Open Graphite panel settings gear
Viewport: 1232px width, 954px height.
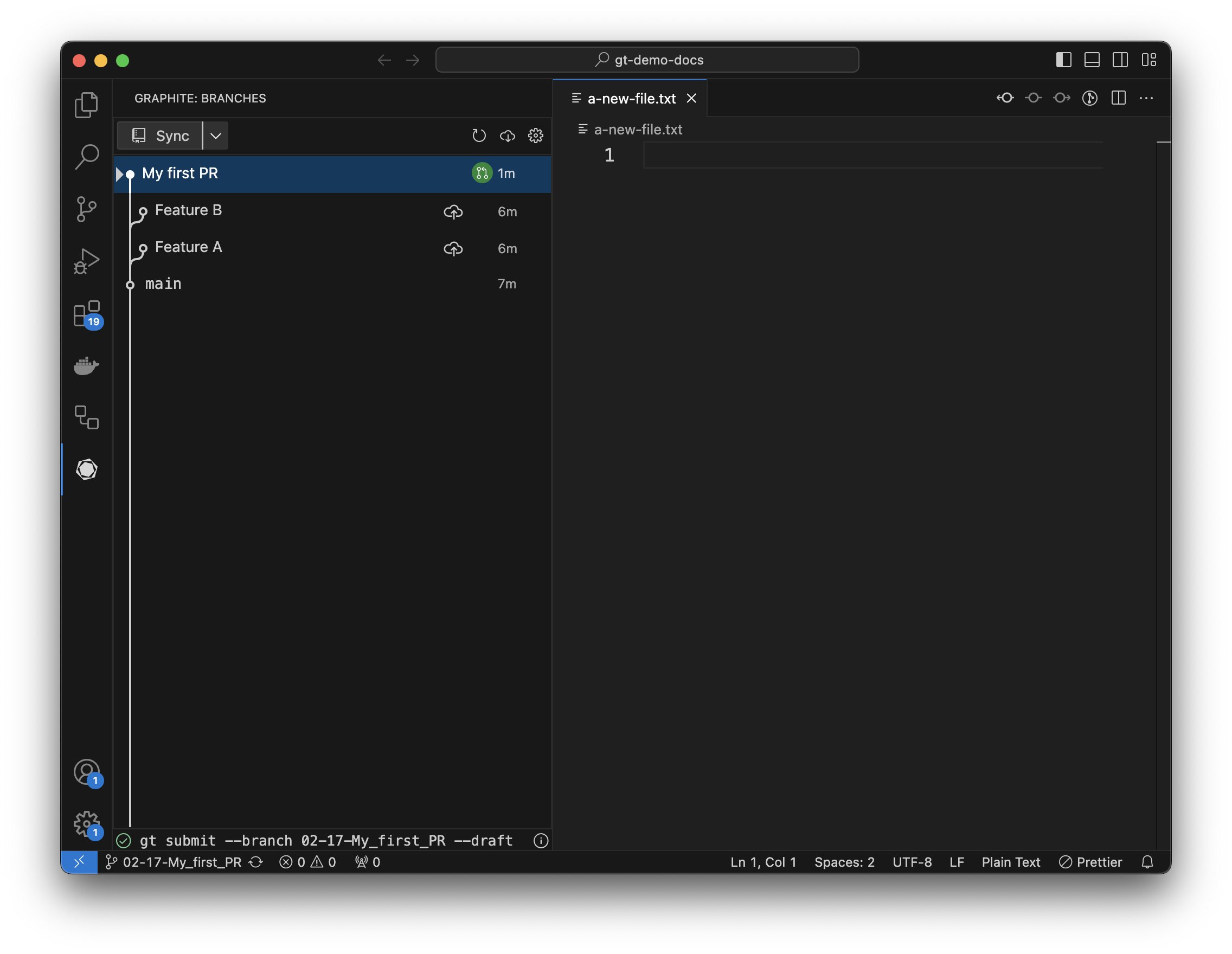pyautogui.click(x=535, y=136)
